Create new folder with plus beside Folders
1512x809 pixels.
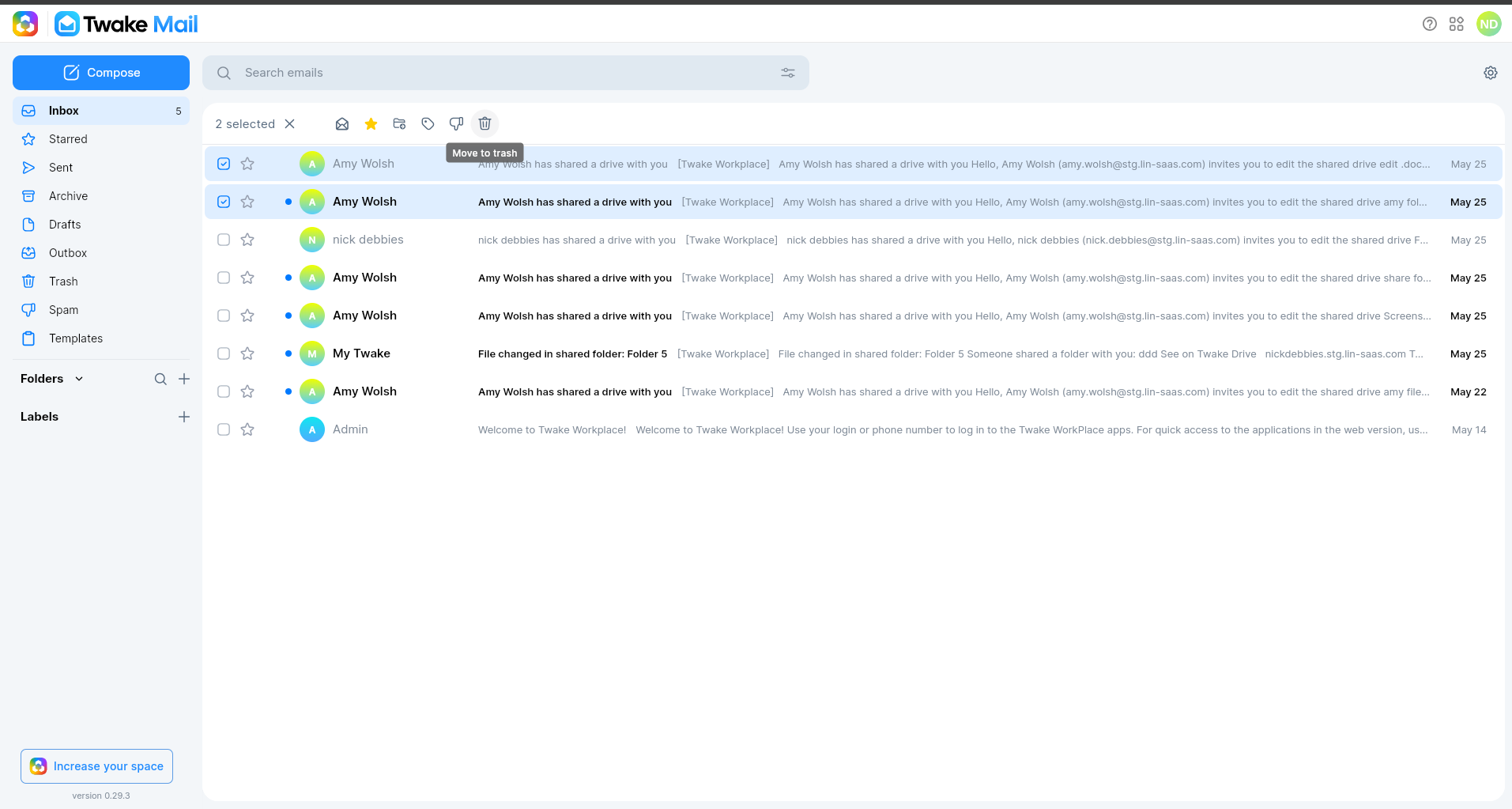pyautogui.click(x=184, y=379)
